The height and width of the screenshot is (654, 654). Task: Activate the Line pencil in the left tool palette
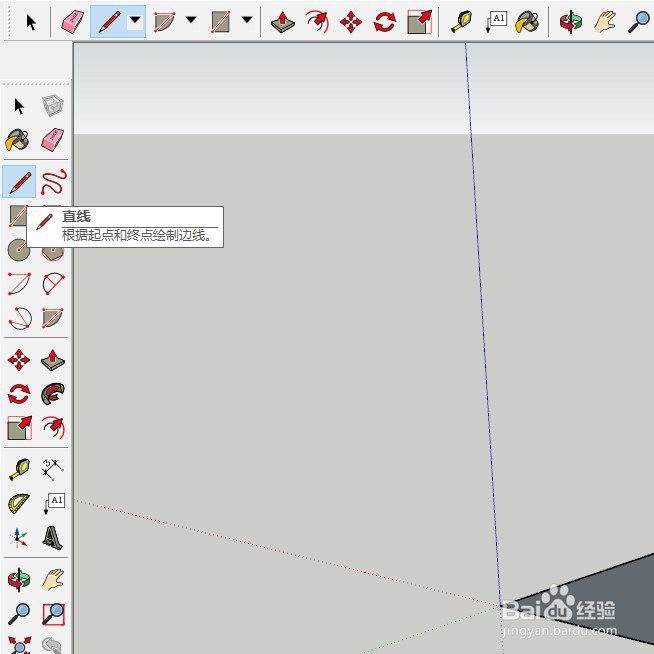click(x=19, y=182)
